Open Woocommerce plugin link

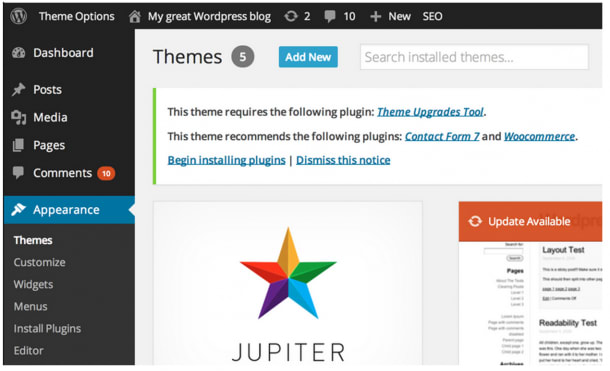point(540,136)
